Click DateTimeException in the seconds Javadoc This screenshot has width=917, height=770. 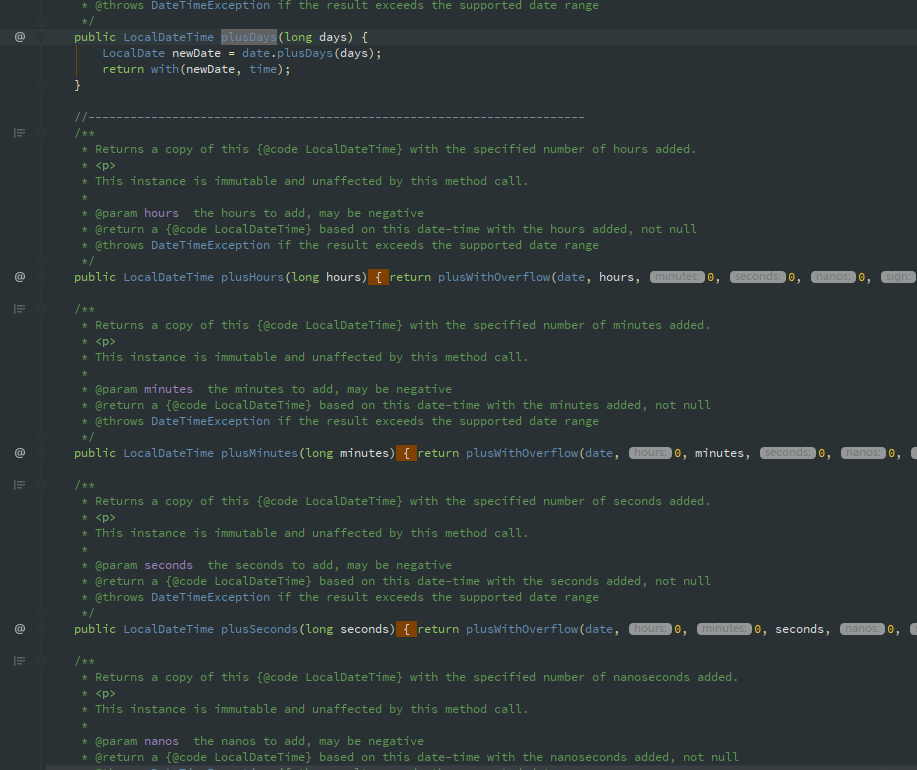tap(211, 598)
